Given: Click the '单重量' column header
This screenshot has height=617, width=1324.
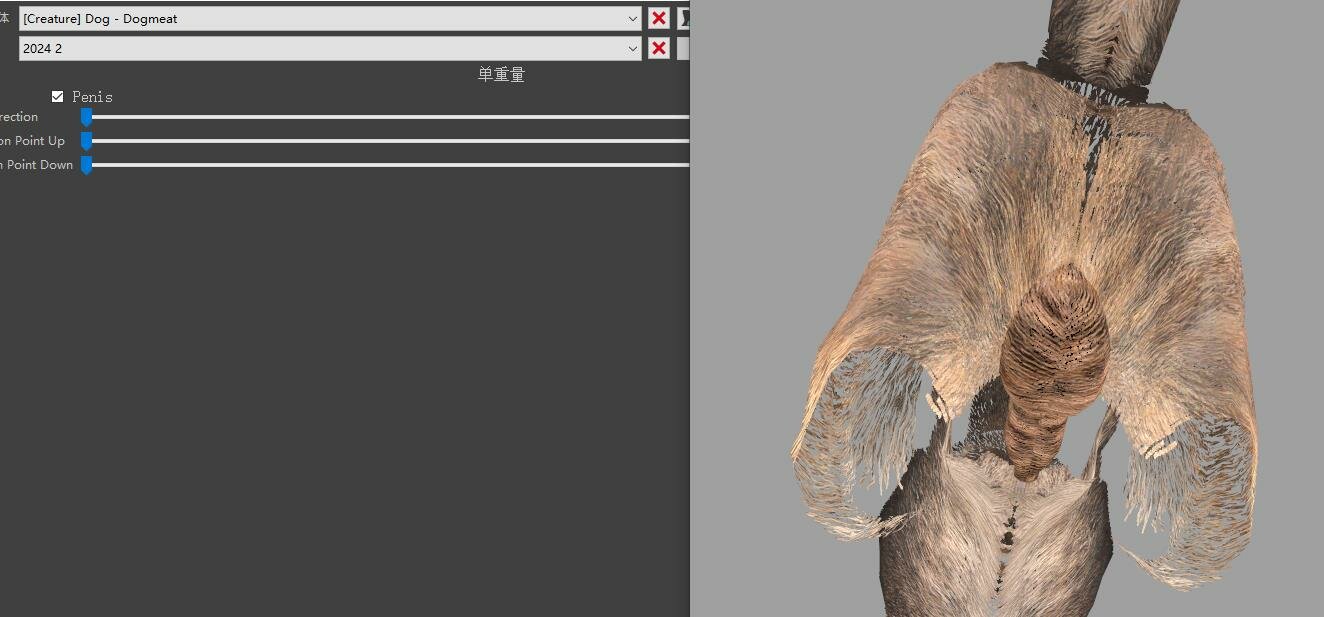Looking at the screenshot, I should (x=501, y=74).
